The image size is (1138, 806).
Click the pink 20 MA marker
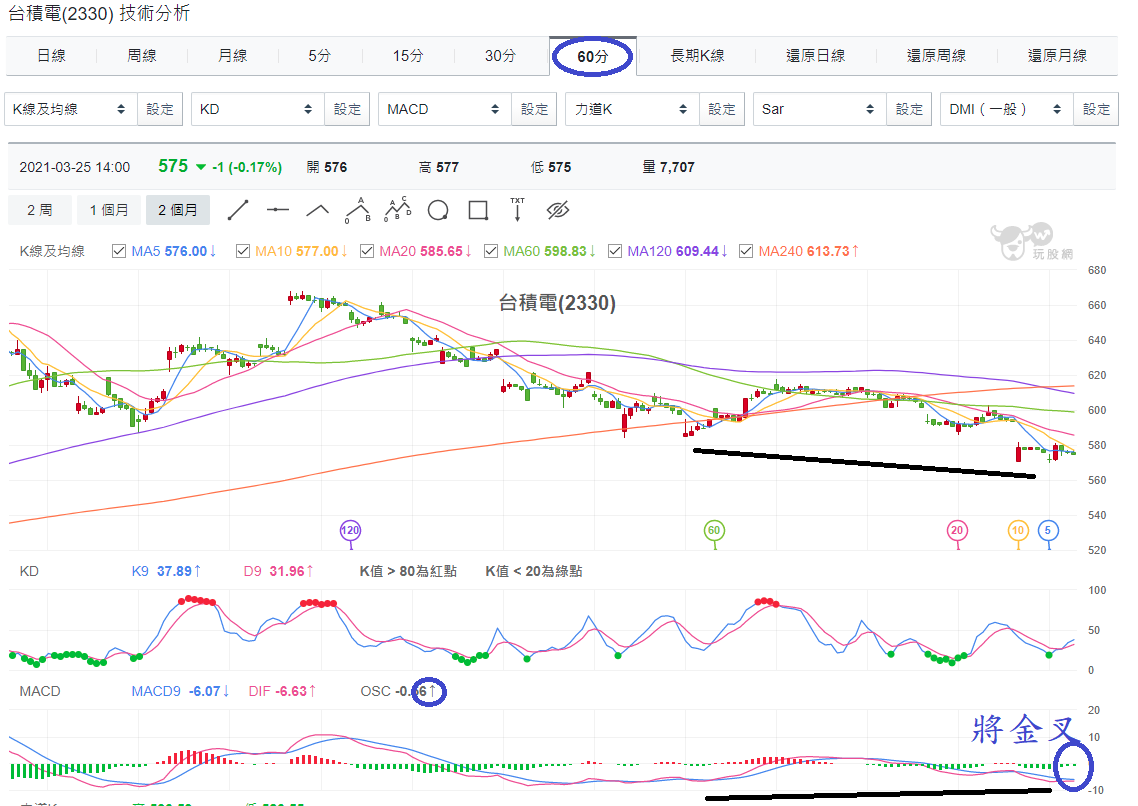957,530
